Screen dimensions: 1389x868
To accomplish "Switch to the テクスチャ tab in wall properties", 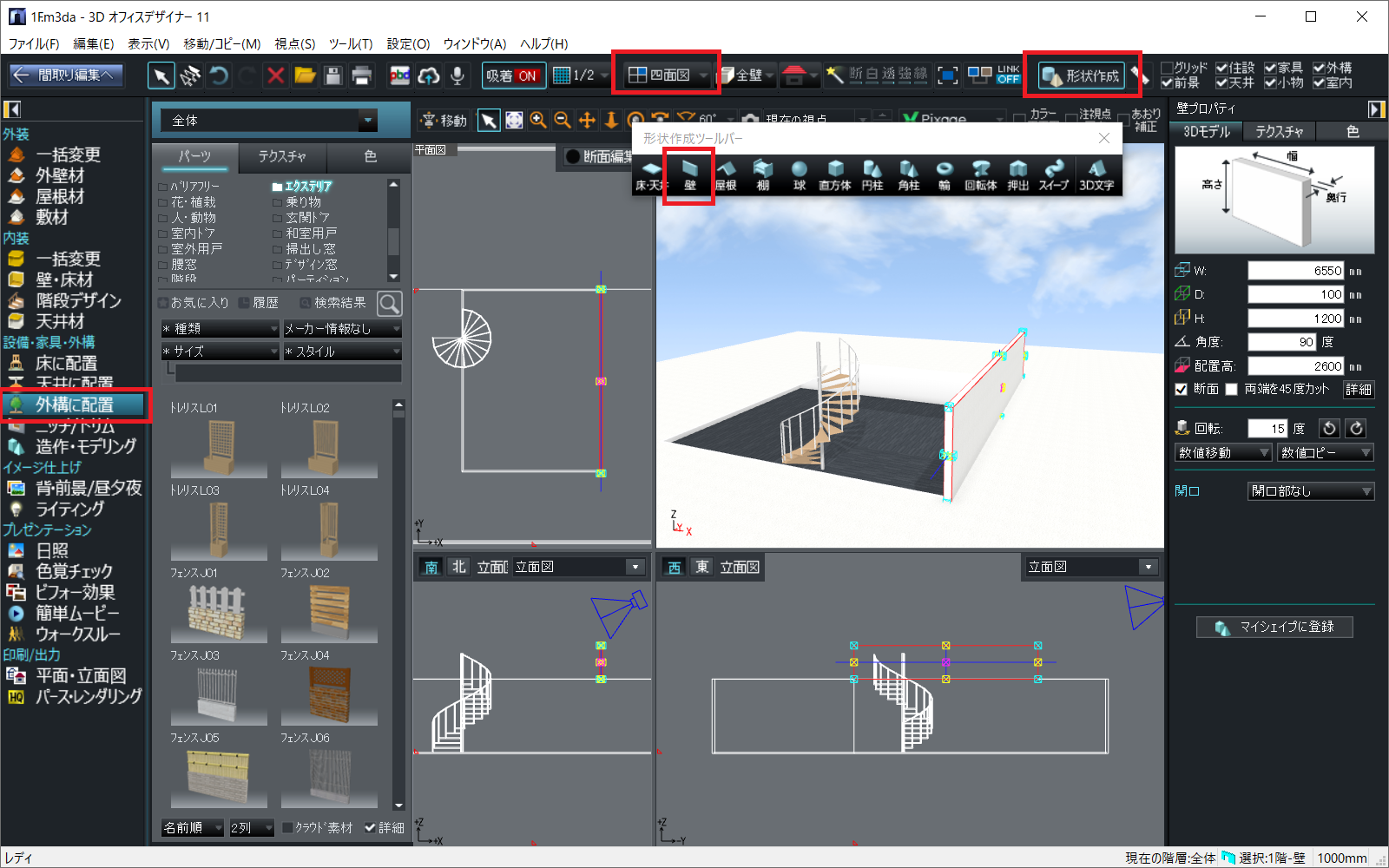I will (1279, 132).
